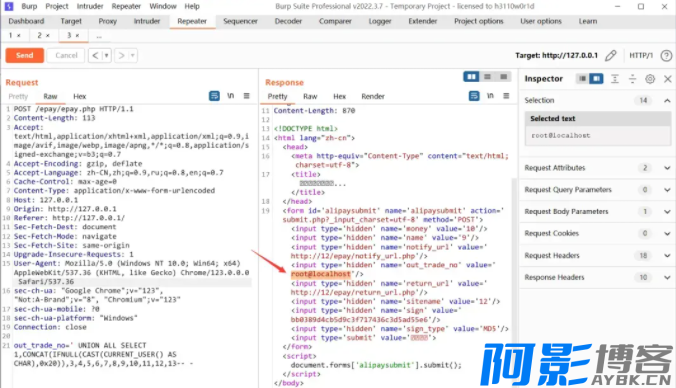The width and height of the screenshot is (676, 388).
Task: Select Response Raw view
Action: click(310, 96)
